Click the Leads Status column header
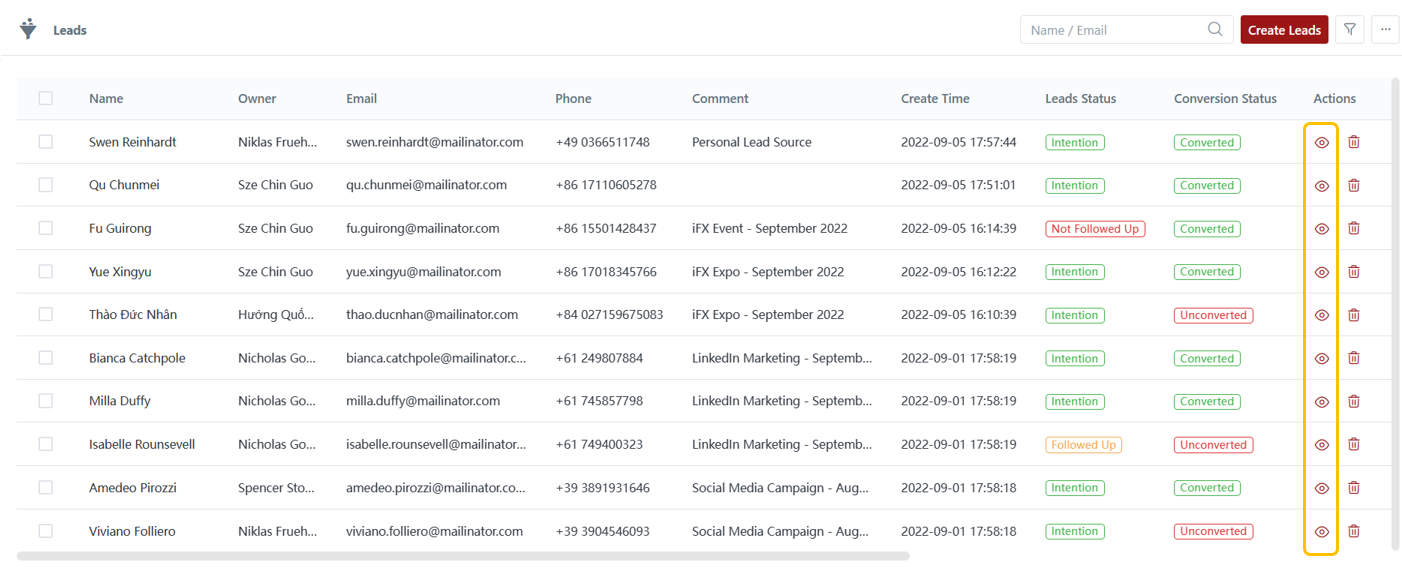The image size is (1402, 567). [1080, 99]
